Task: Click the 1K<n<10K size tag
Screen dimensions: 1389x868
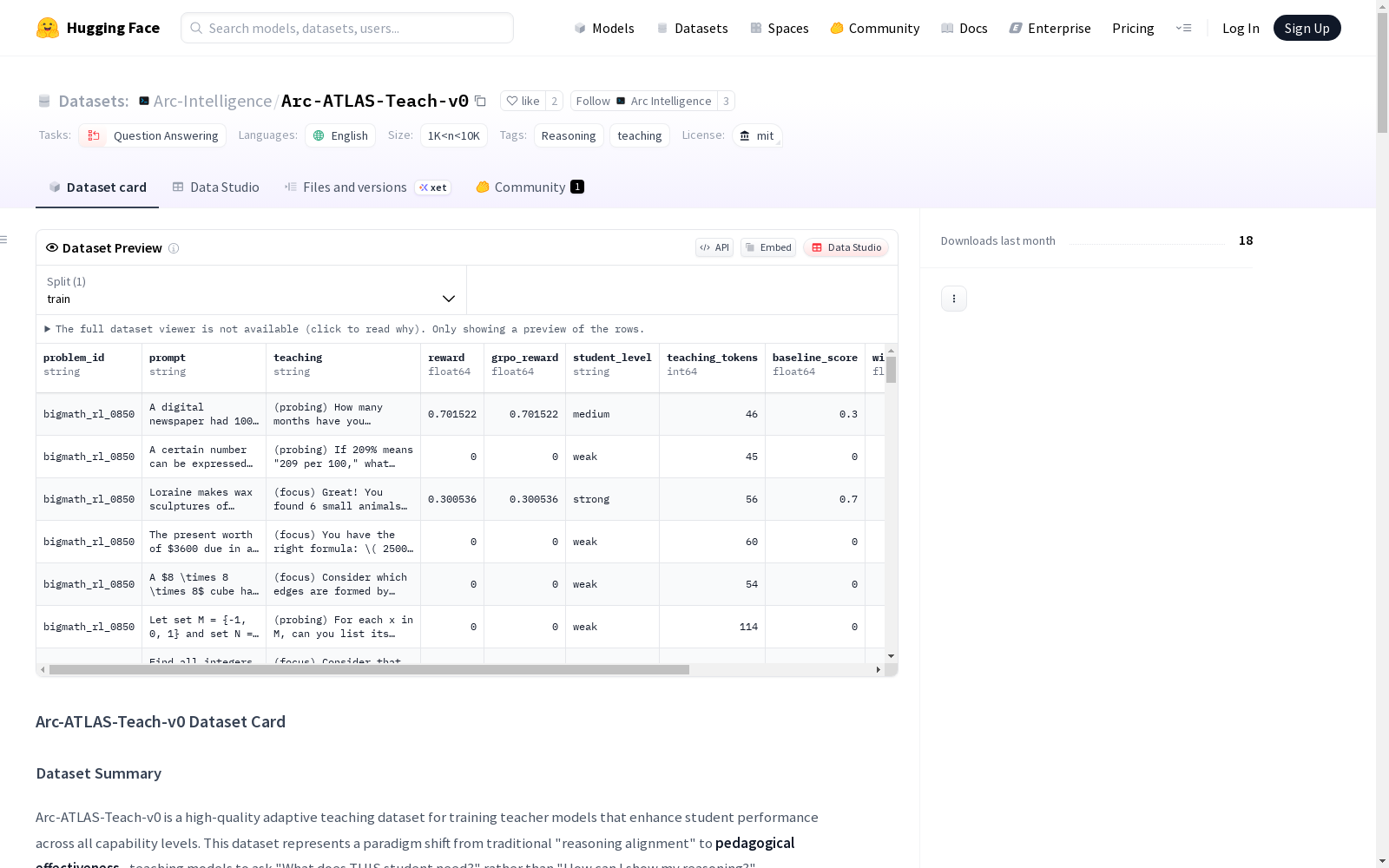Action: 454,135
